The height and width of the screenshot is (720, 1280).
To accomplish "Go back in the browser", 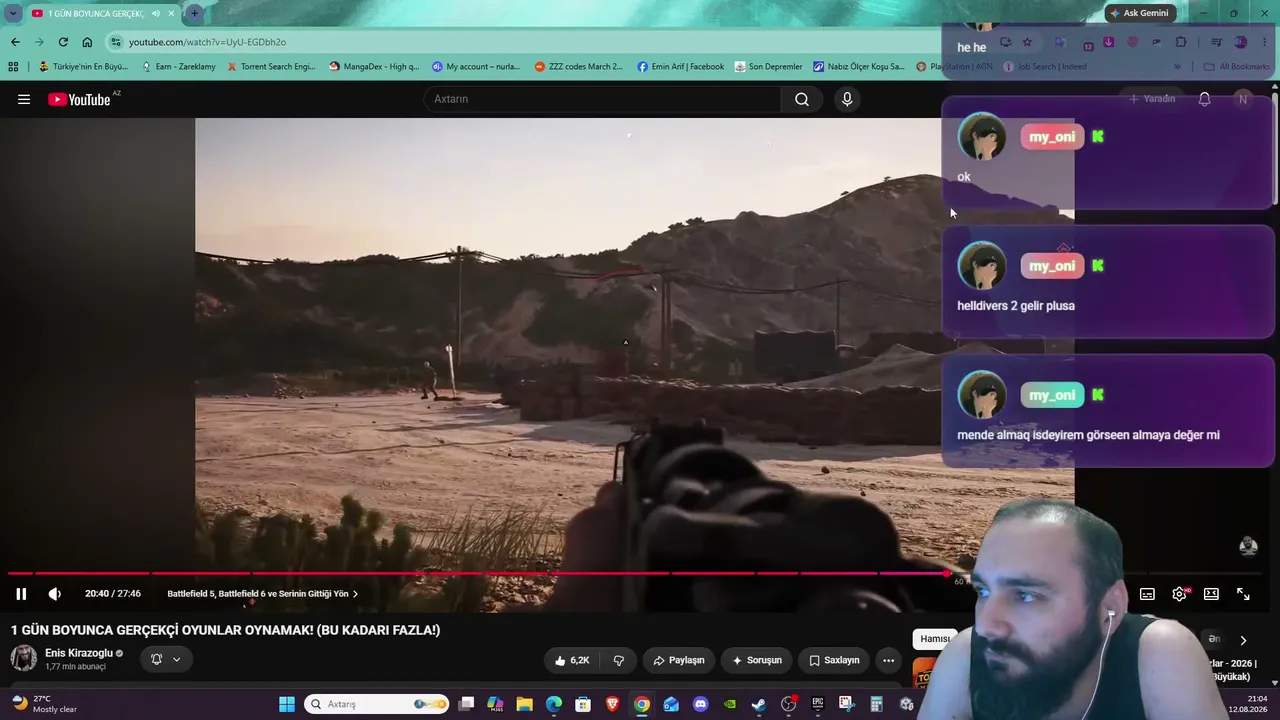I will point(15,42).
